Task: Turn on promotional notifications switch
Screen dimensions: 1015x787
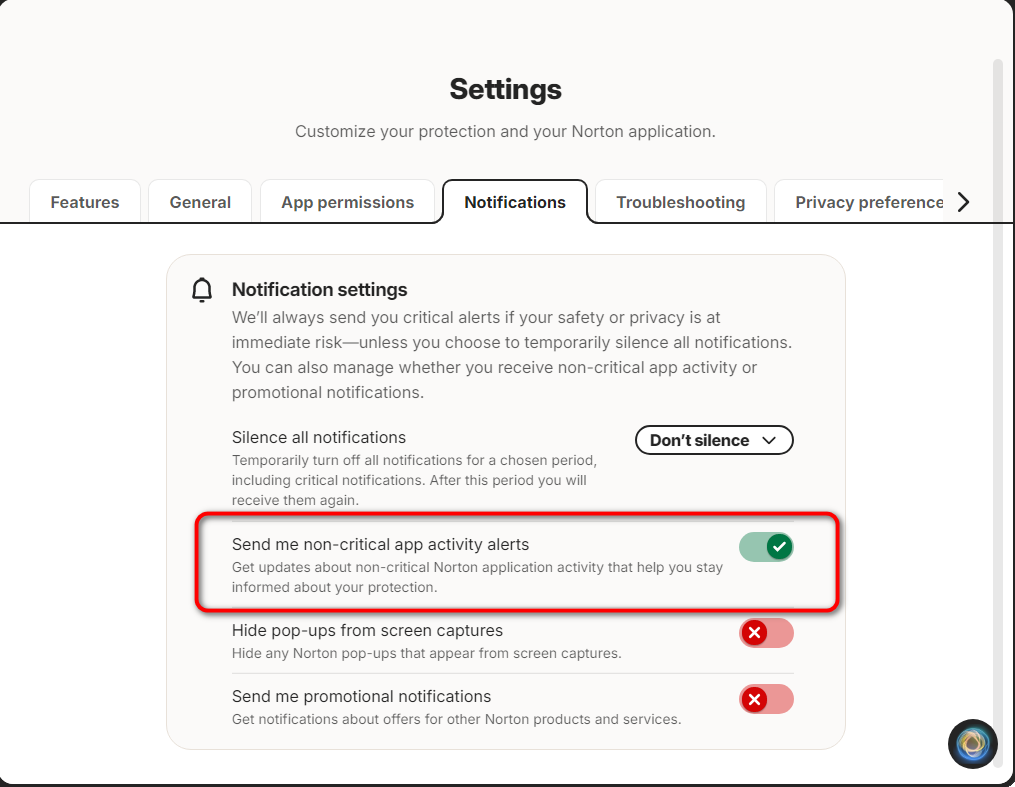Action: (766, 700)
